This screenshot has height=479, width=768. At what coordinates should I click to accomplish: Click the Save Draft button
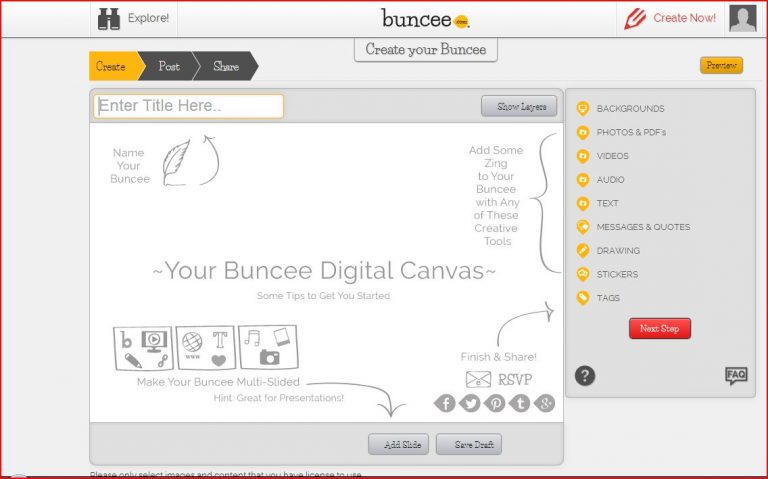(469, 444)
